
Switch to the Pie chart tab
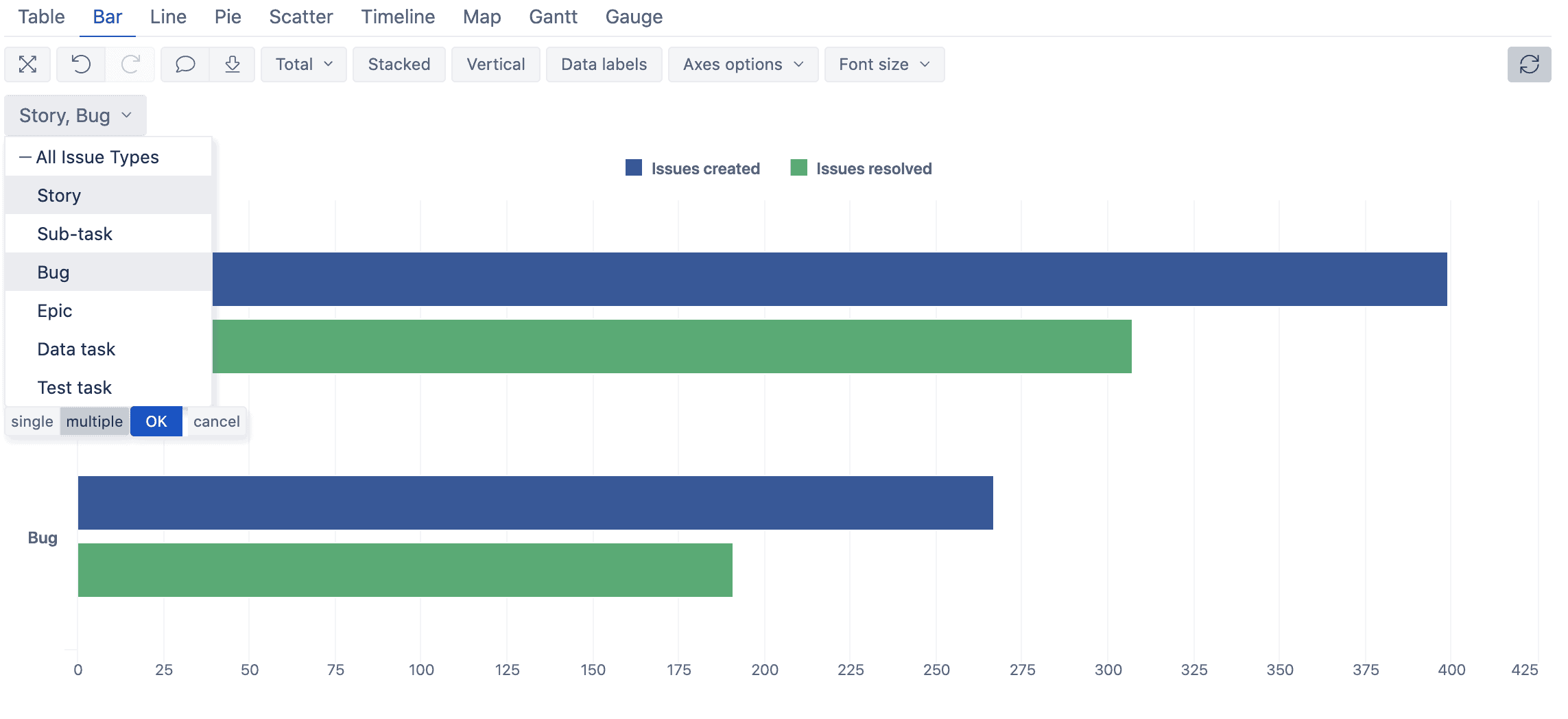point(228,16)
